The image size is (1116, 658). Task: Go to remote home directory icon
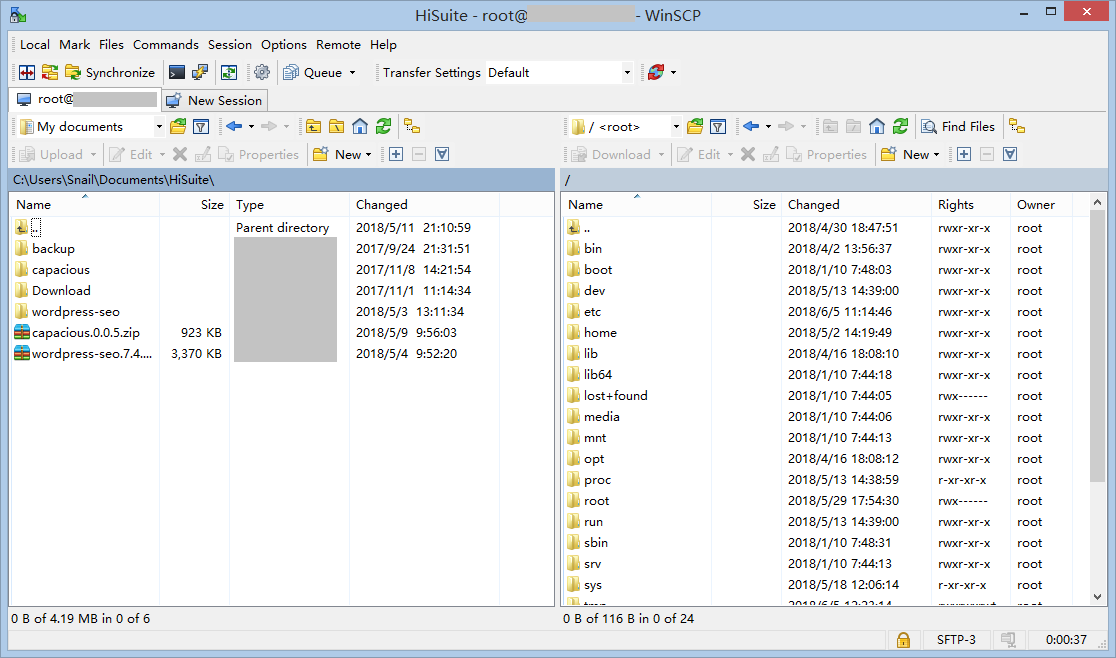pyautogui.click(x=877, y=126)
